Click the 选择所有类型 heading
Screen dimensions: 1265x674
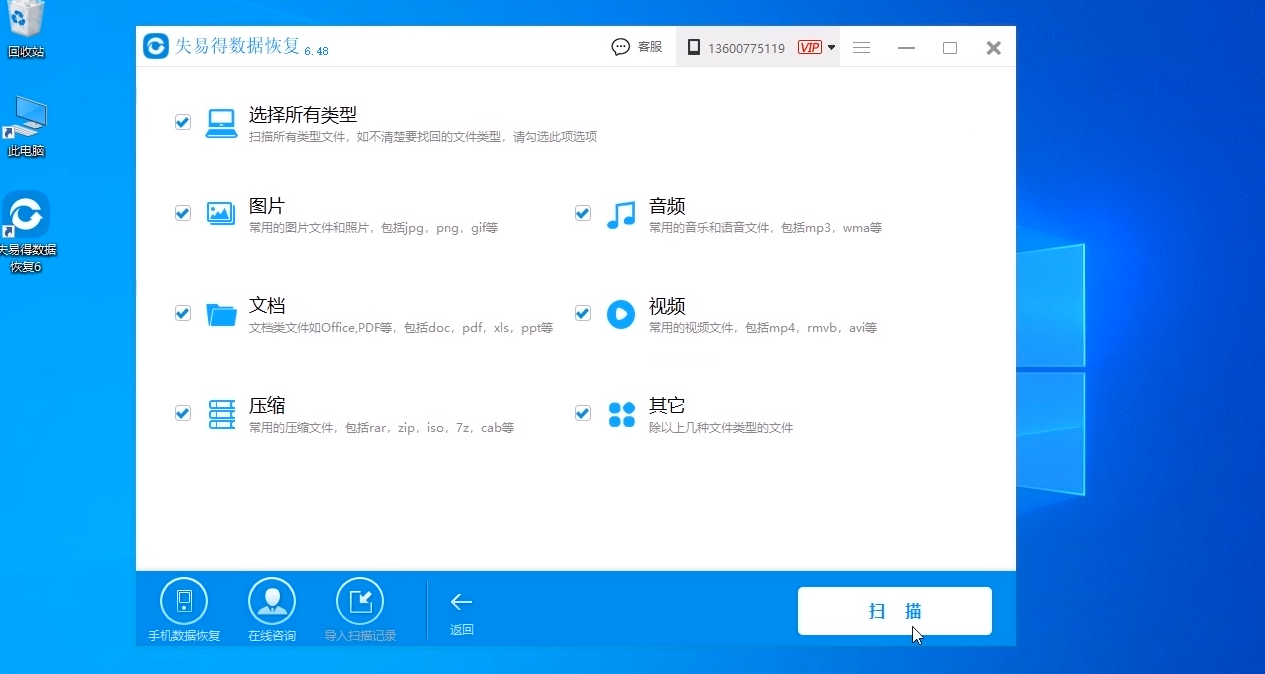tap(303, 115)
